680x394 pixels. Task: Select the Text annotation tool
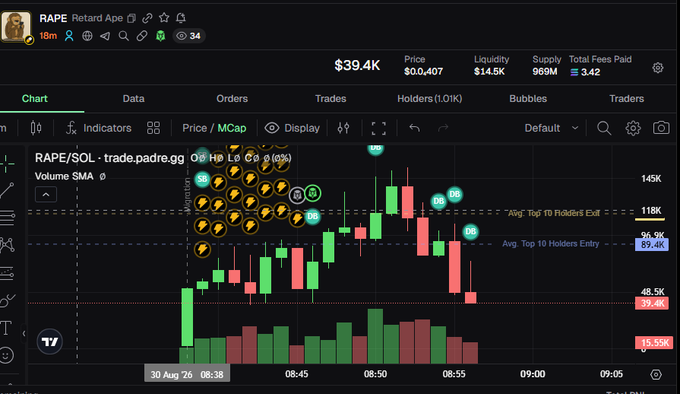[6, 328]
